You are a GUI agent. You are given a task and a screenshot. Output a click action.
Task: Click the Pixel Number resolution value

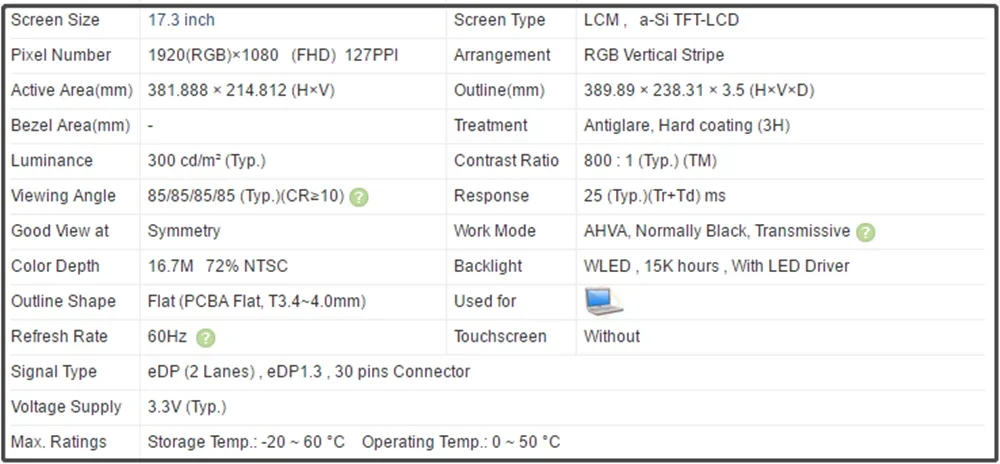[x=272, y=55]
